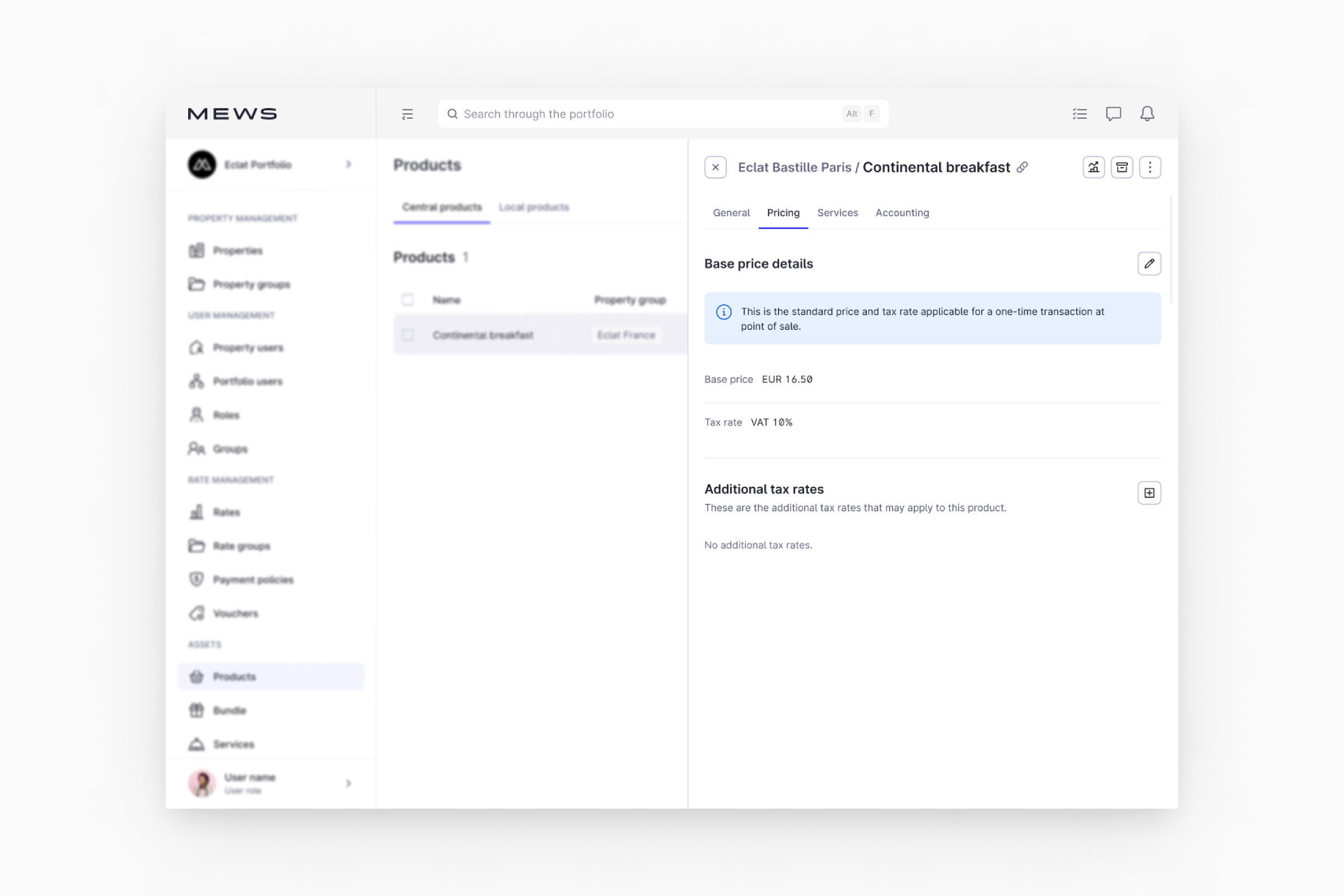Image resolution: width=1344 pixels, height=896 pixels.
Task: Open the task checklist icon in top bar
Action: [1080, 114]
